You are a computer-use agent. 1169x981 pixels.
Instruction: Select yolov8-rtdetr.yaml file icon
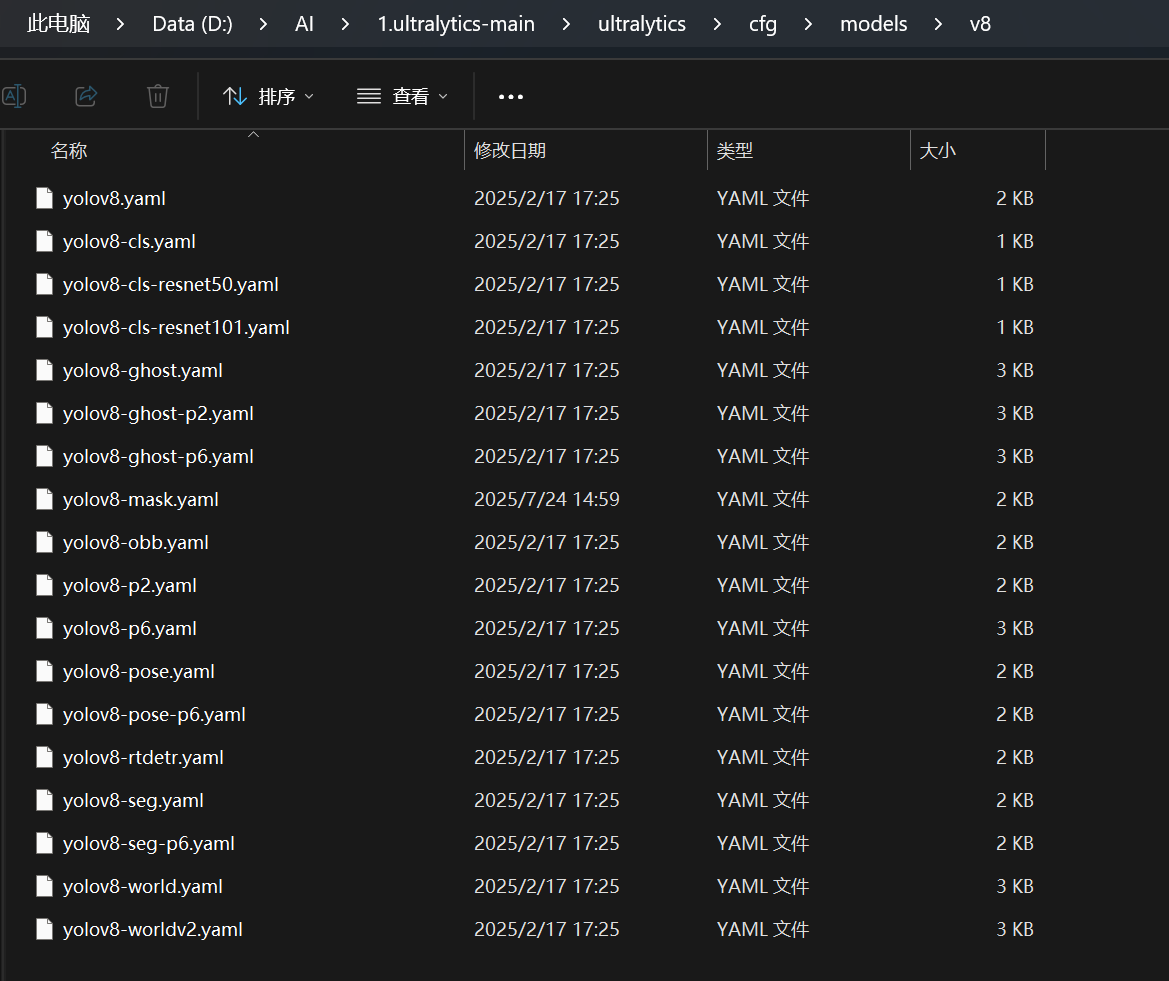[x=45, y=757]
